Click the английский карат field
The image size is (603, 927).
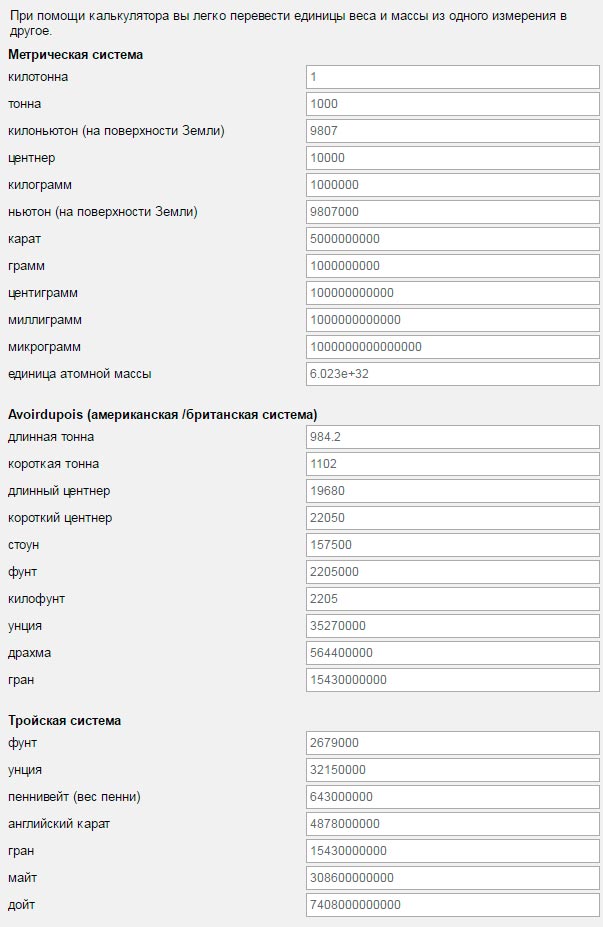[x=453, y=824]
